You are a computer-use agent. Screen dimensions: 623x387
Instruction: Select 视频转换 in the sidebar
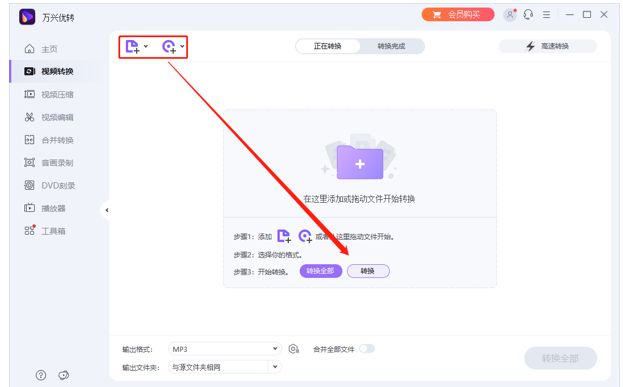click(57, 72)
